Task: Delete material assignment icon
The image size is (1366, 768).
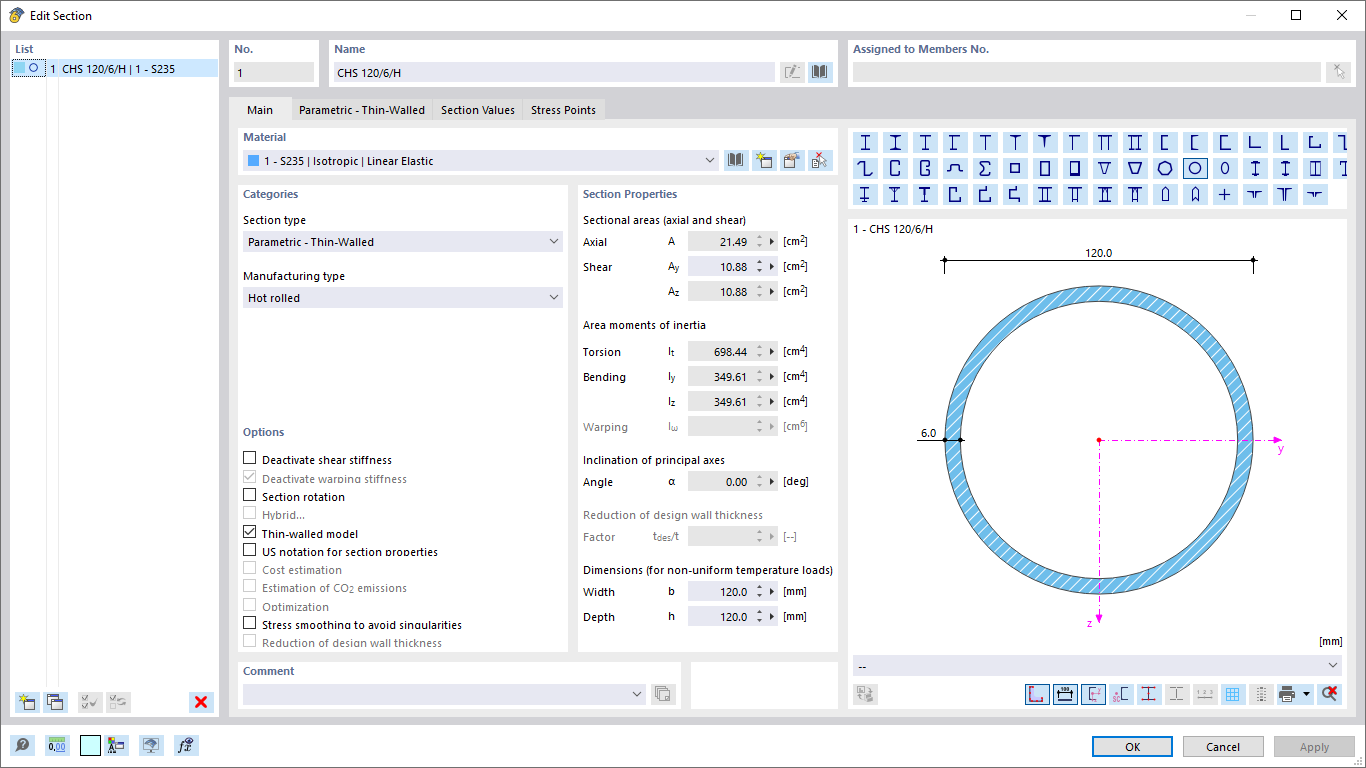Action: [820, 160]
